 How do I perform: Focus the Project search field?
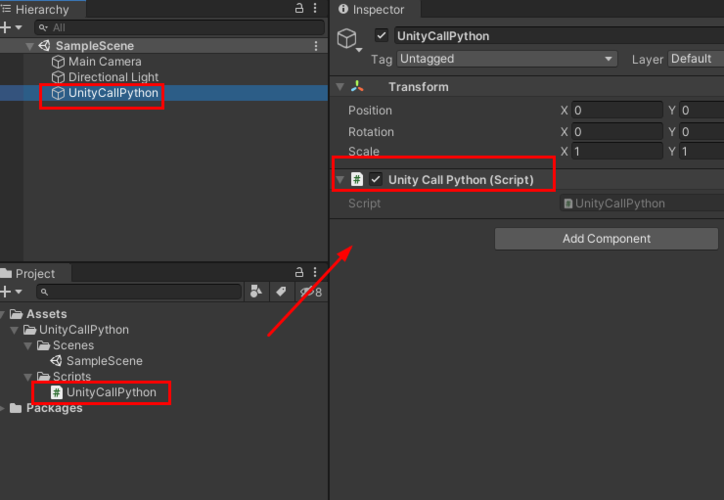click(139, 292)
